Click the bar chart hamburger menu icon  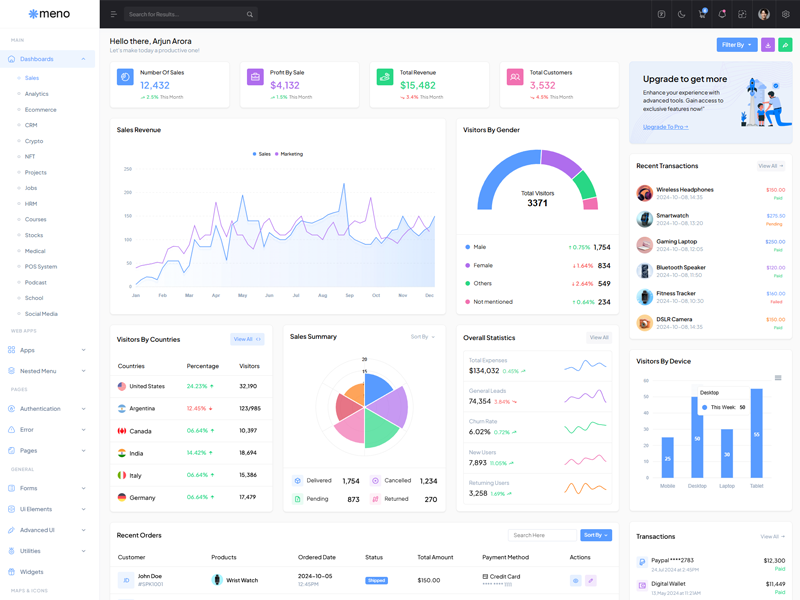tap(778, 378)
